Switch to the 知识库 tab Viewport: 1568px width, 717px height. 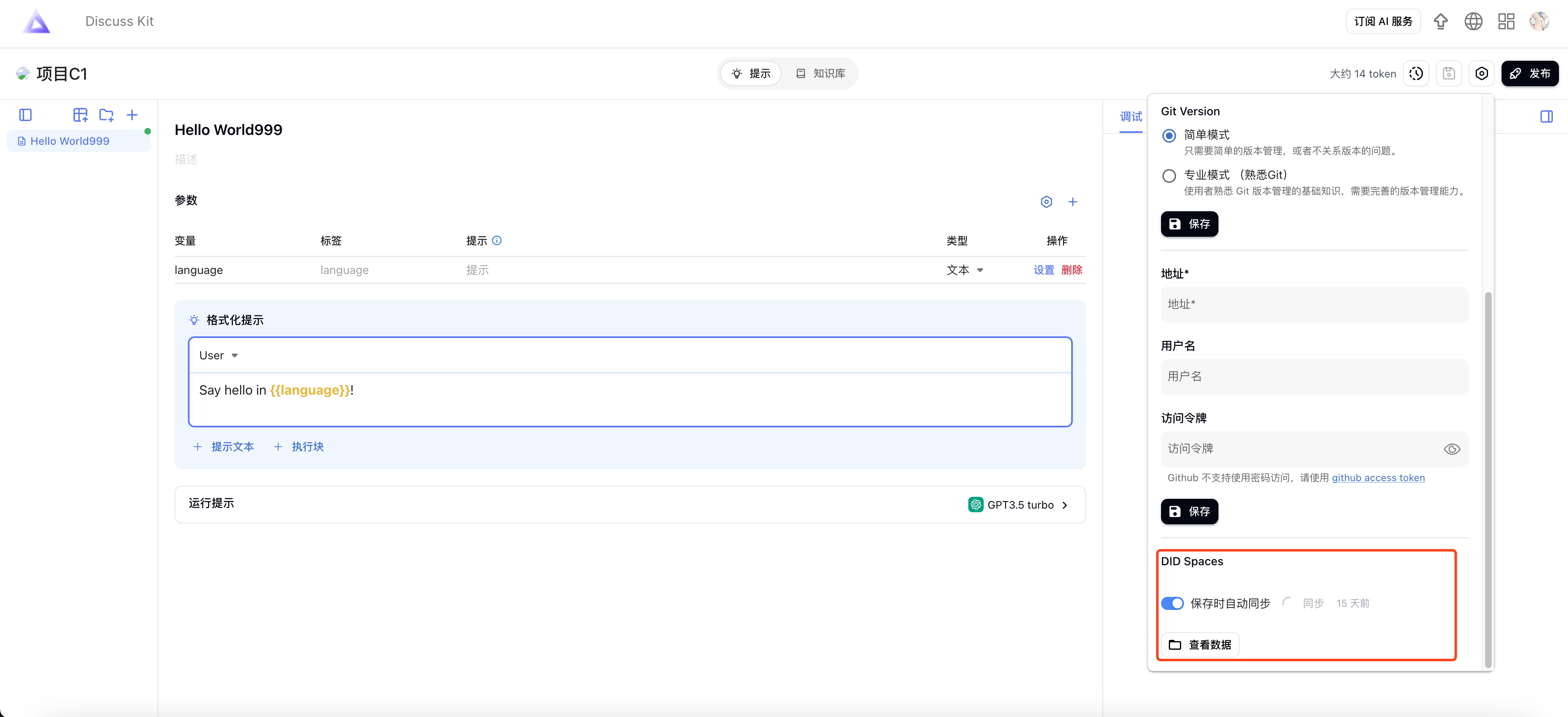[x=821, y=74]
